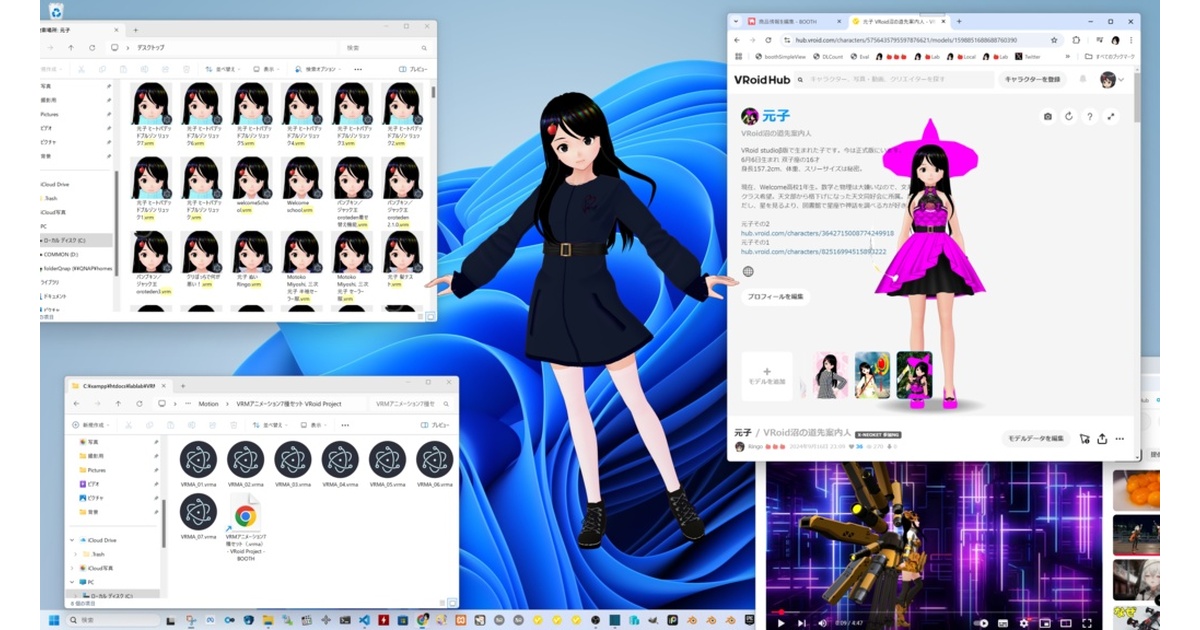Reset the VRoid Hub model view with the rotate icon
1200x630 pixels.
[x=1069, y=116]
